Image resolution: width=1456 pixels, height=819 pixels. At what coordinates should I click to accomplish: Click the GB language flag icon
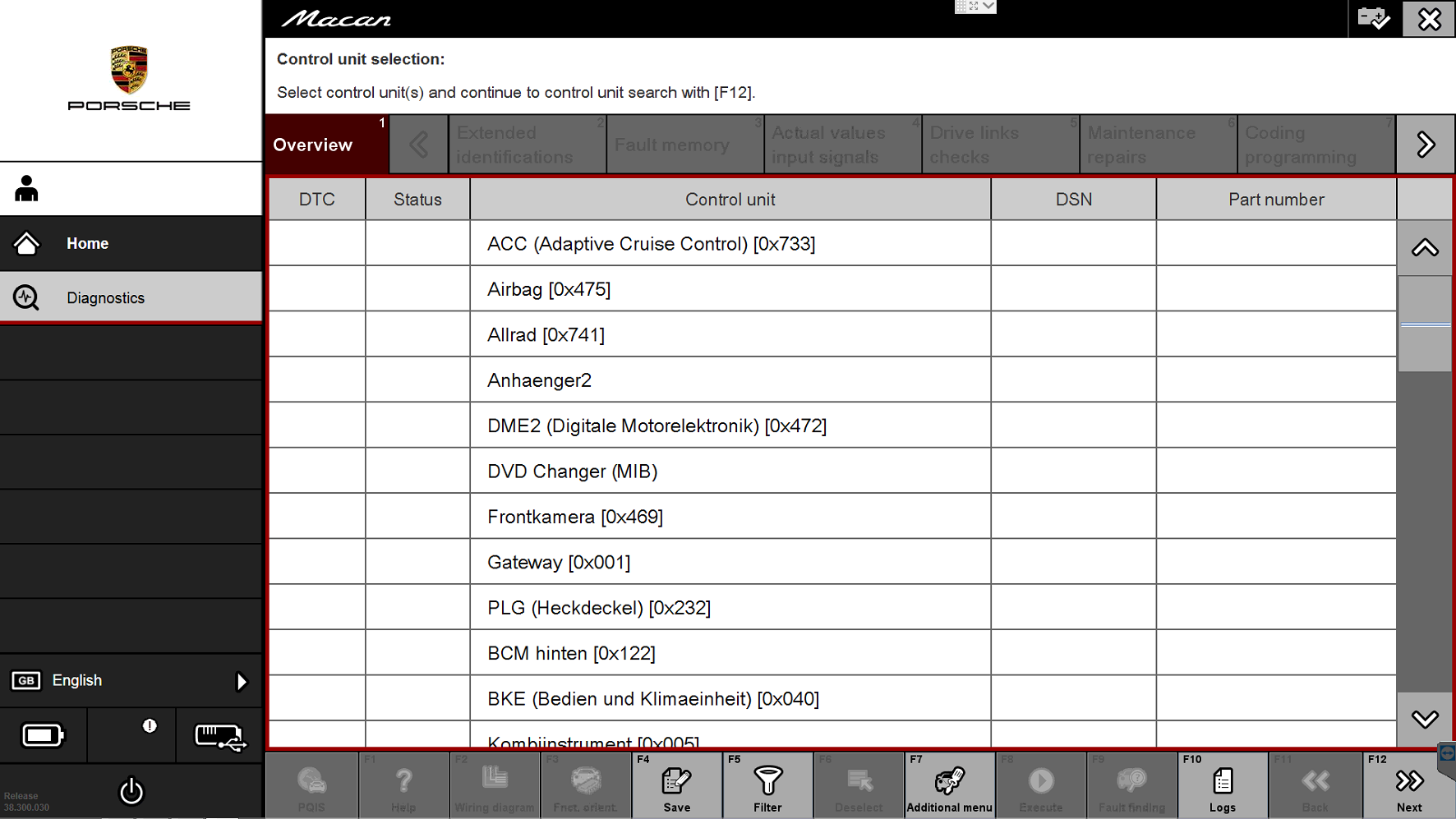25,680
